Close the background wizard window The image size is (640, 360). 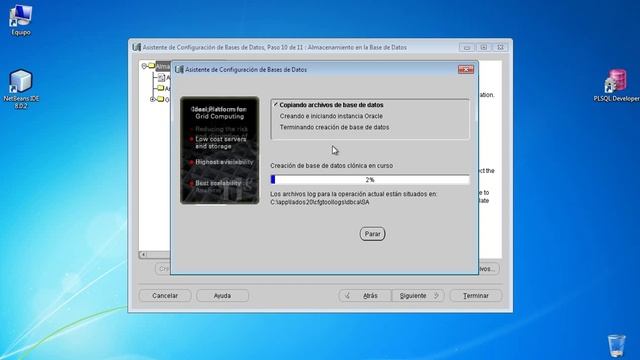[x=500, y=47]
